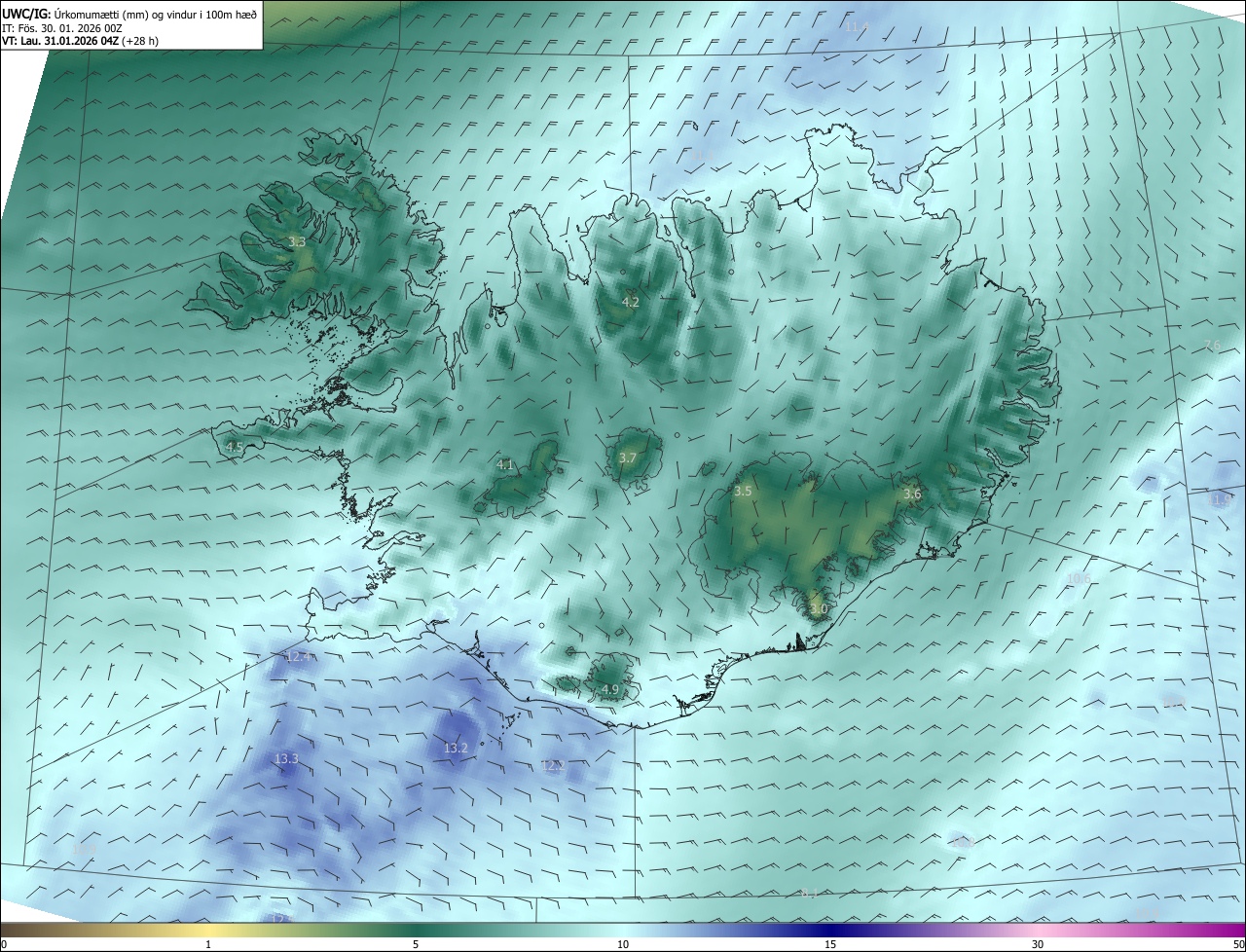This screenshot has height=952, width=1246.
Task: Click the 13.3 value label over the ocean
Action: (286, 759)
